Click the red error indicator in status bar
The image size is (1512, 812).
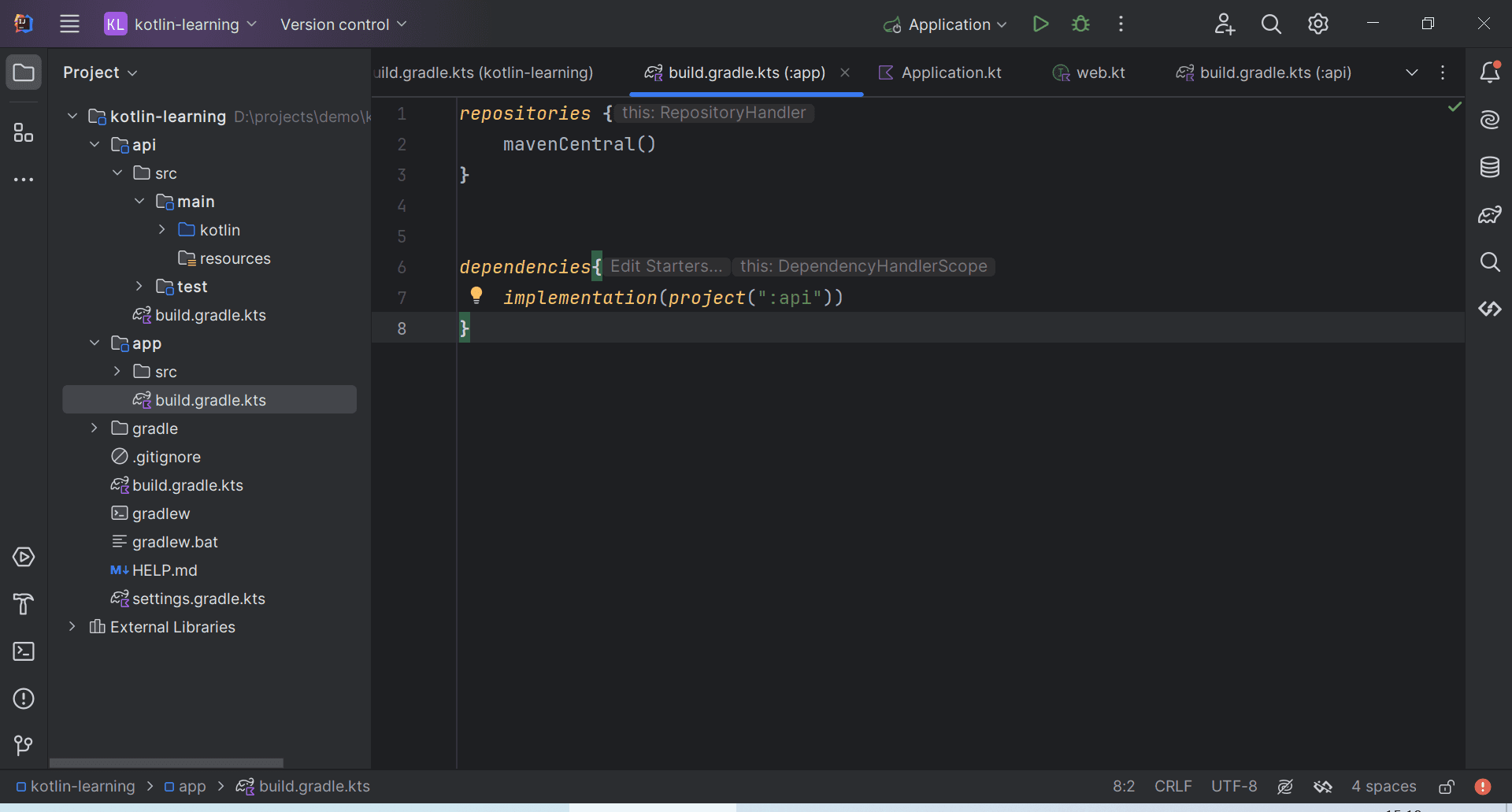pyautogui.click(x=1482, y=786)
